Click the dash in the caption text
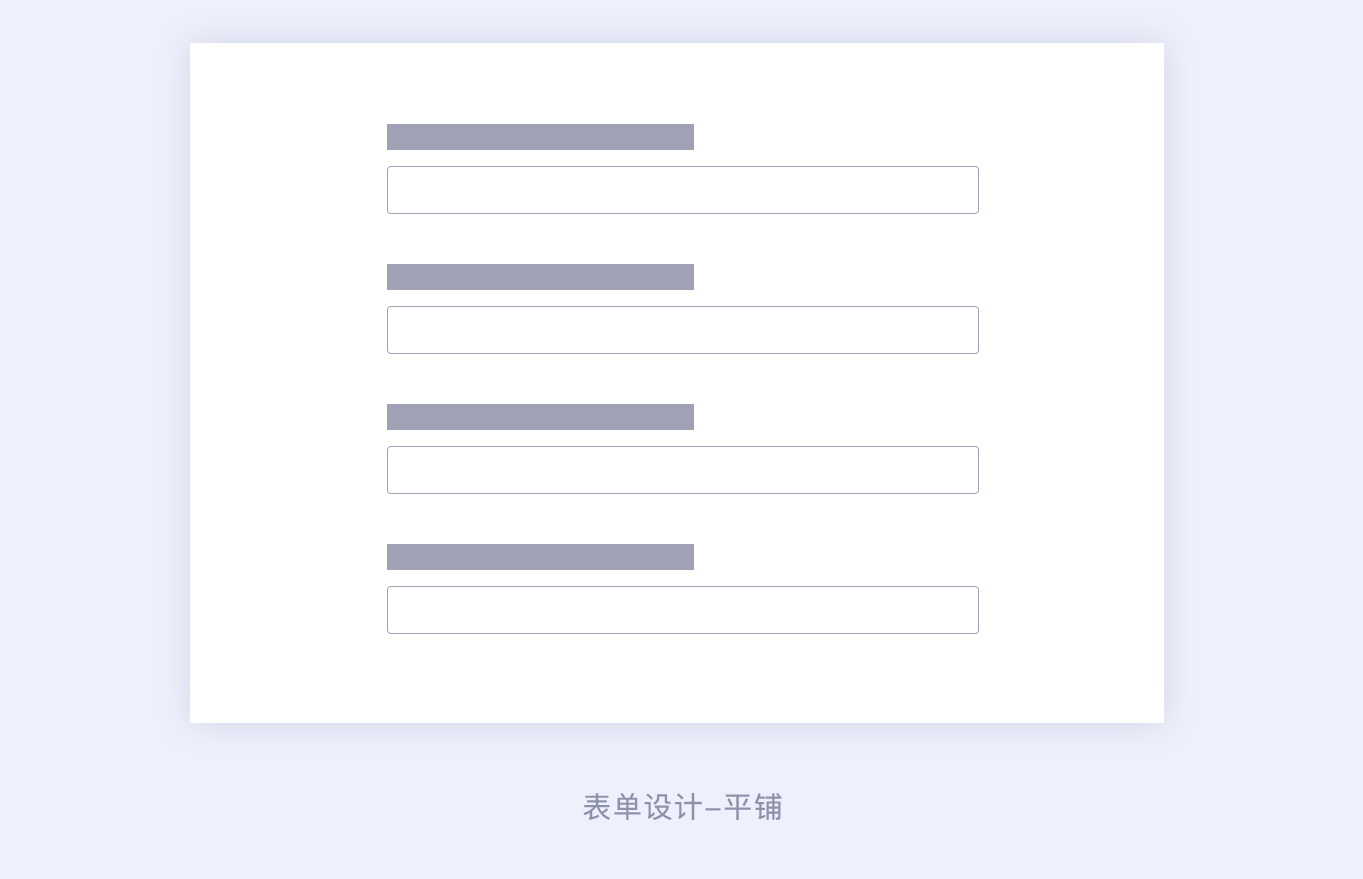 (x=712, y=808)
